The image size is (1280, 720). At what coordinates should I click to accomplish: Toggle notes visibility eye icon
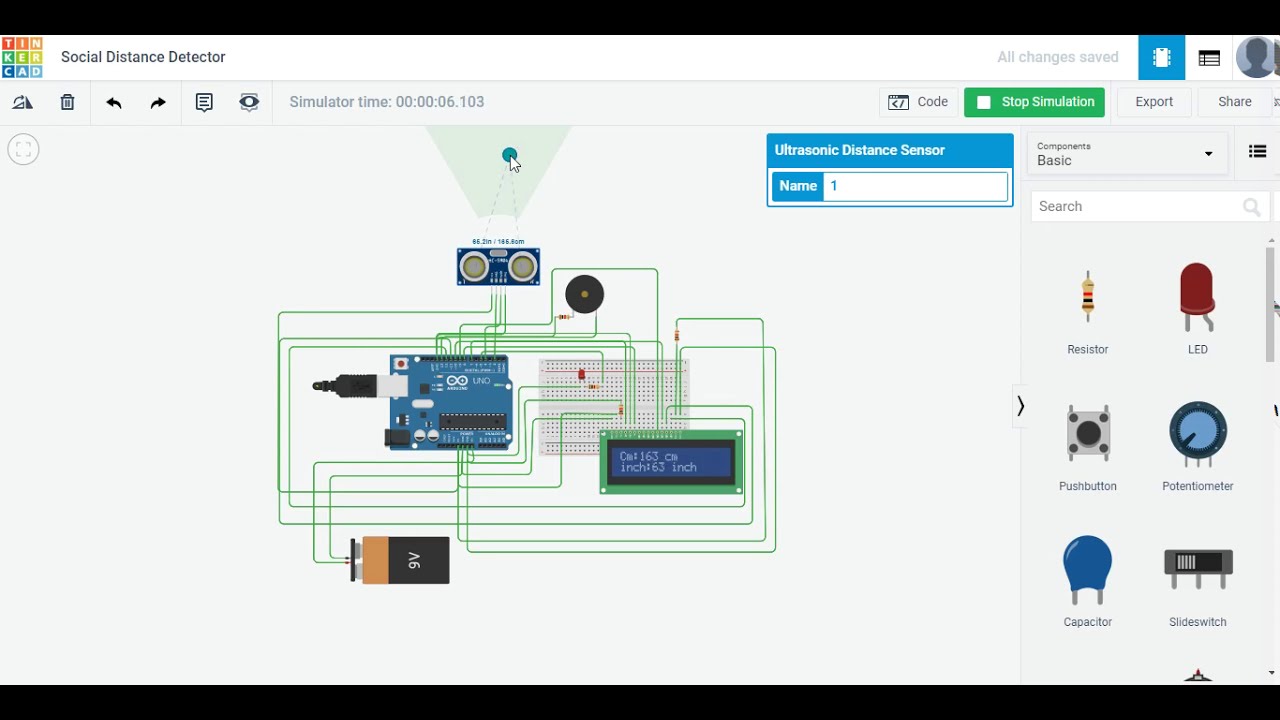coord(249,102)
